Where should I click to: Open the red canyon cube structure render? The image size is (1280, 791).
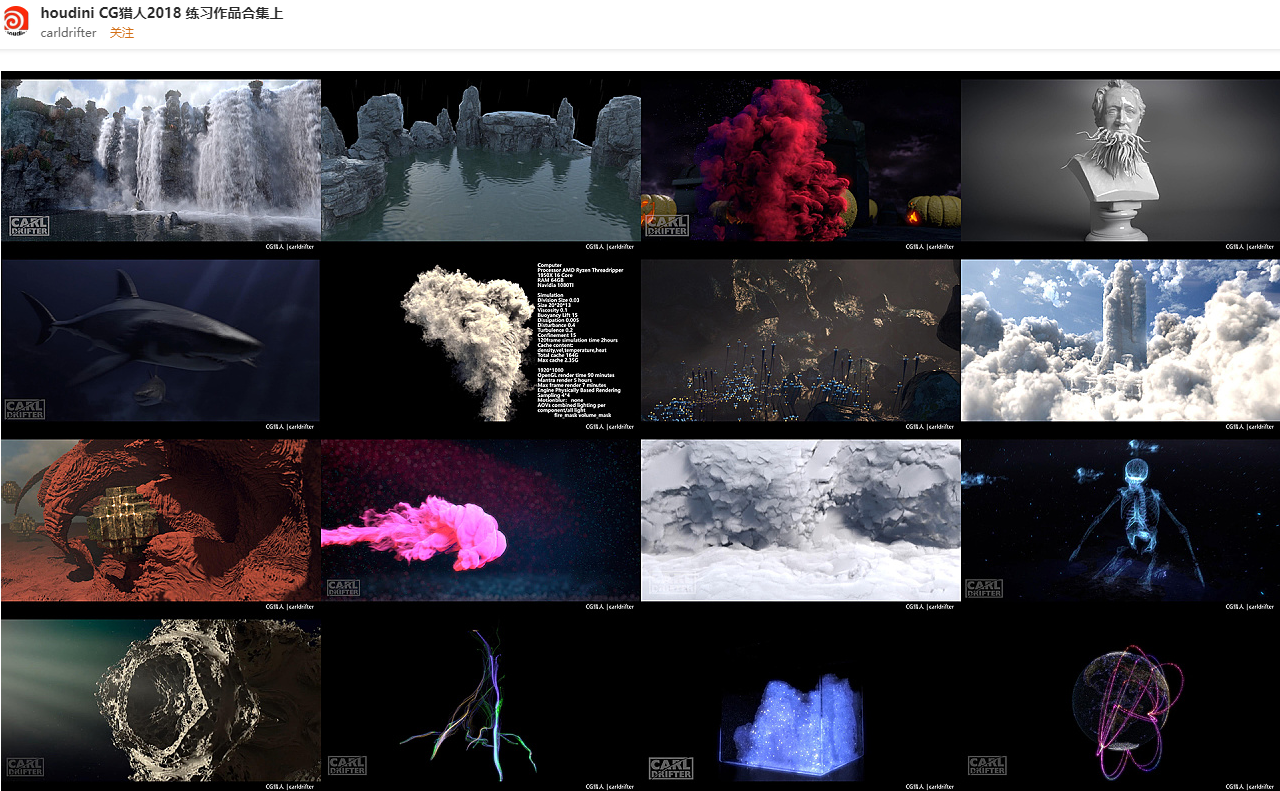coord(160,520)
